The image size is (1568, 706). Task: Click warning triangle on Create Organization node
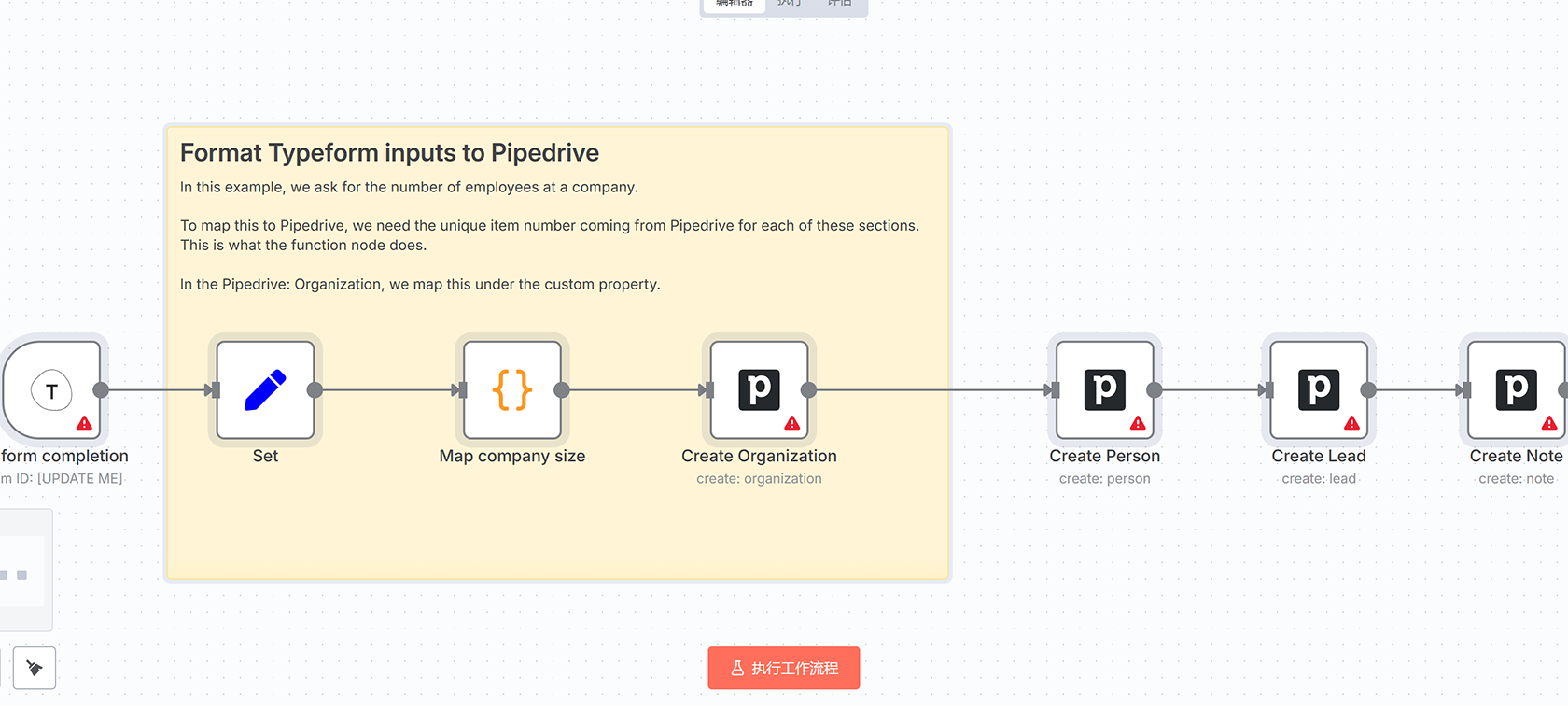(792, 423)
